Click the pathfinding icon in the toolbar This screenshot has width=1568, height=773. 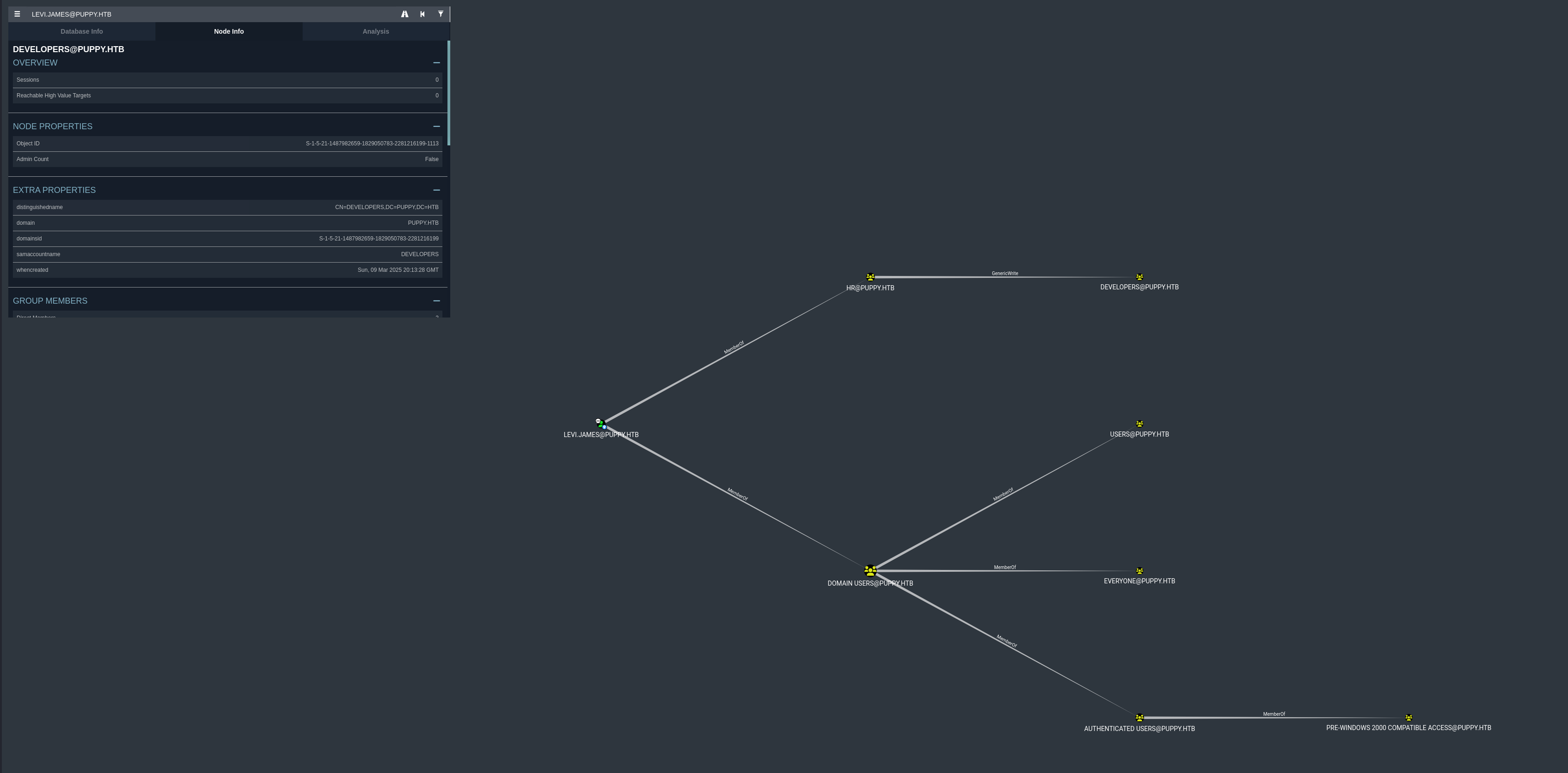pos(404,13)
